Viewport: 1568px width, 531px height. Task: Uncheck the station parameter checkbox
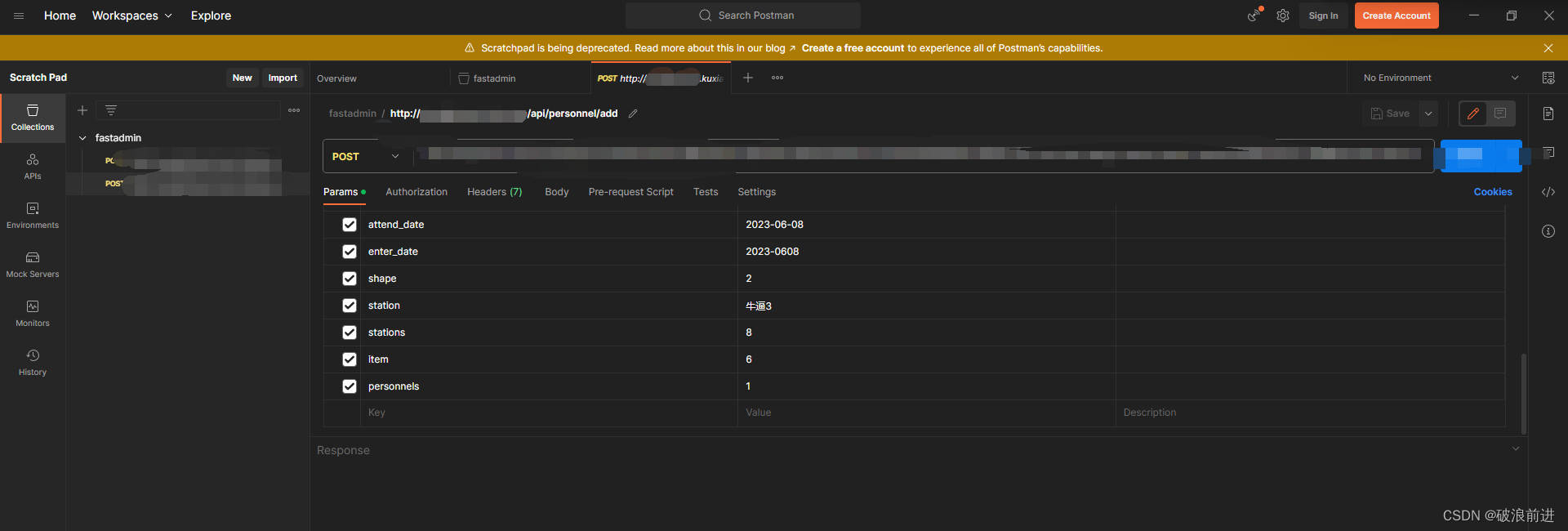350,306
